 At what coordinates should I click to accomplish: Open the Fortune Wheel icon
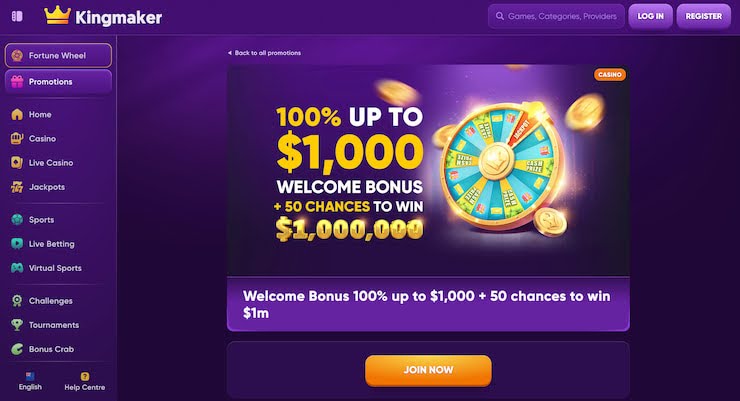tap(17, 55)
